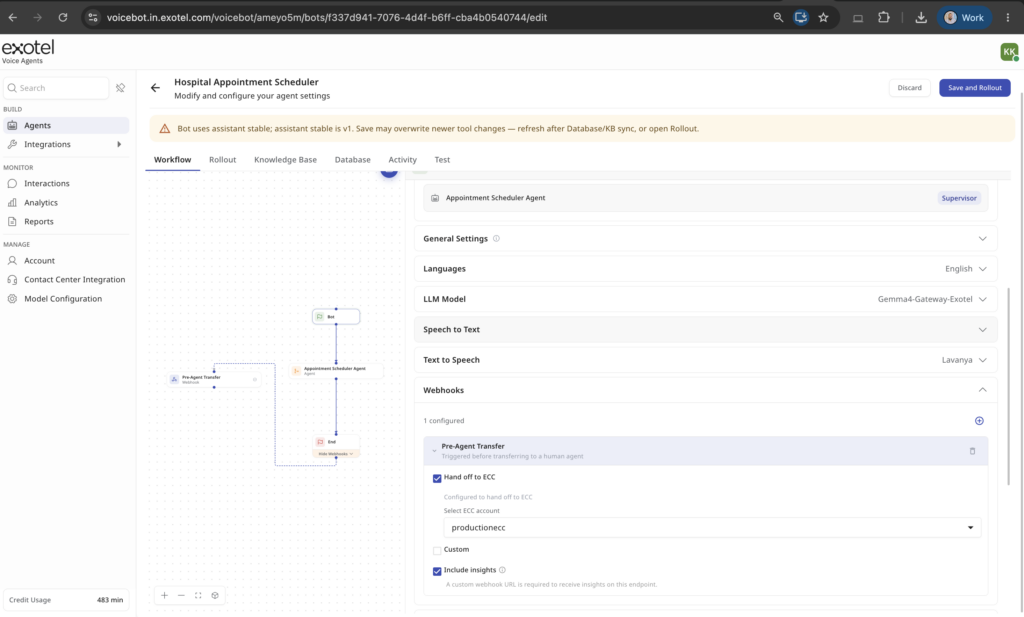Click the sidebar Search field
Viewport: 1024px width, 617px height.
pos(56,88)
